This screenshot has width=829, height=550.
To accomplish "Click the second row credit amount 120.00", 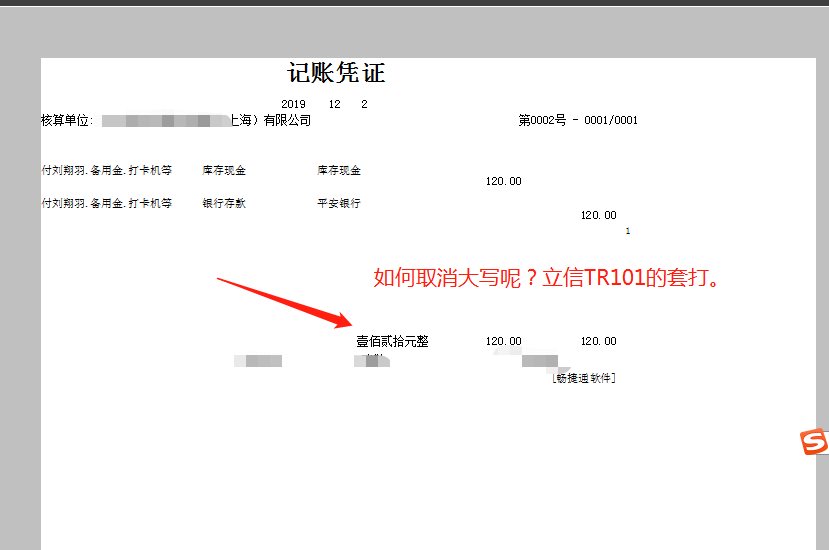I will (598, 215).
